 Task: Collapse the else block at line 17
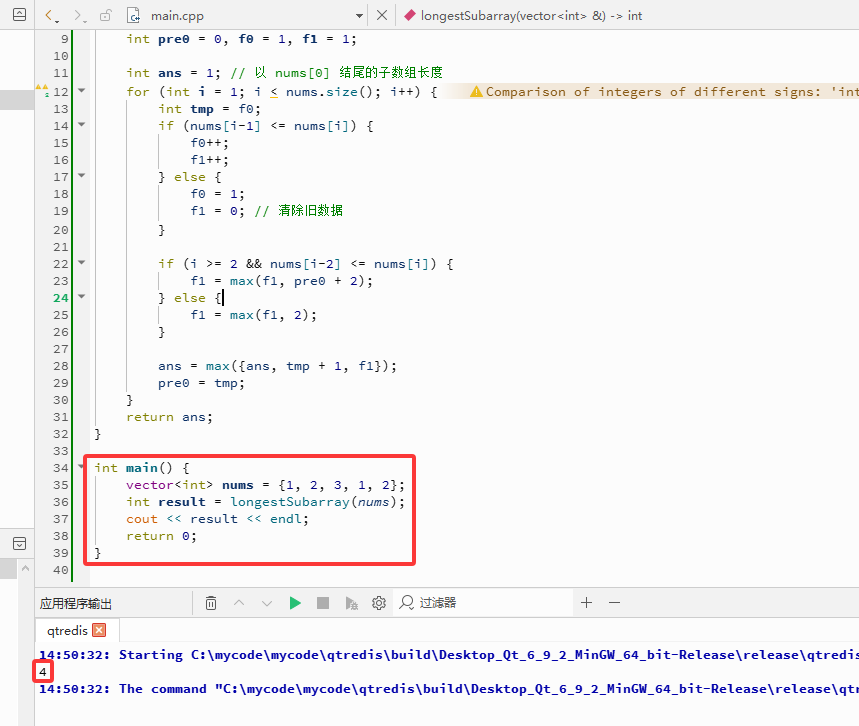pyautogui.click(x=82, y=176)
